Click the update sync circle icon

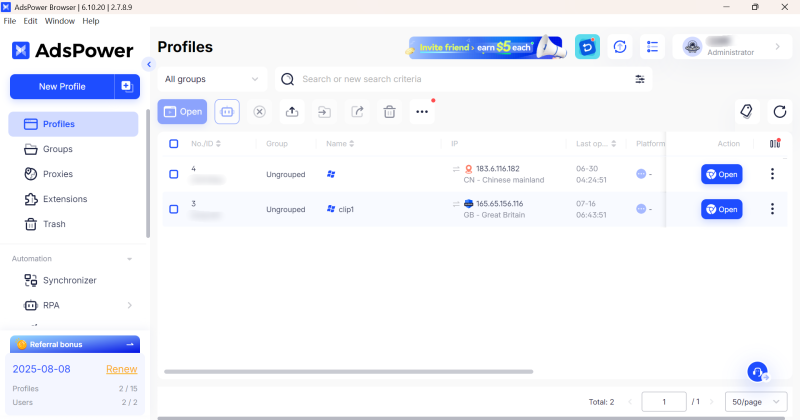coord(620,47)
